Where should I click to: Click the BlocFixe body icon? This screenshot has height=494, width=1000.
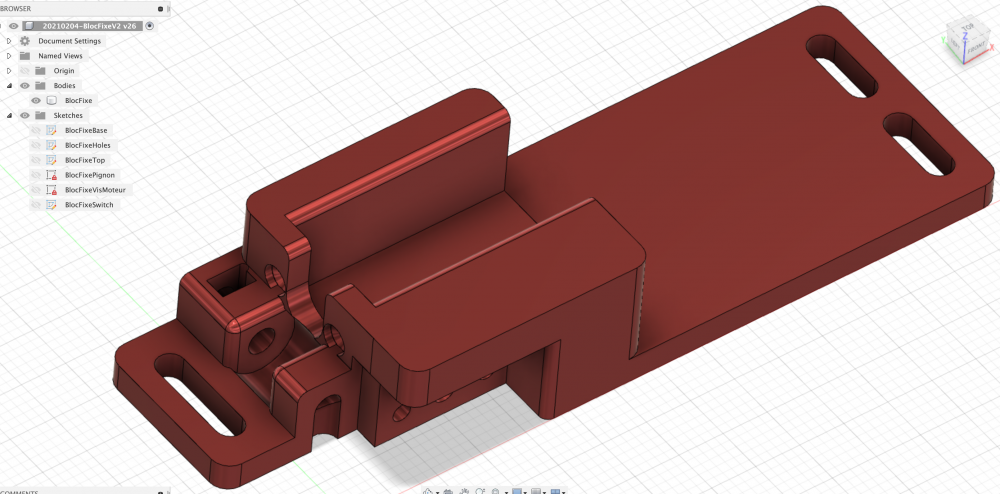[x=51, y=101]
